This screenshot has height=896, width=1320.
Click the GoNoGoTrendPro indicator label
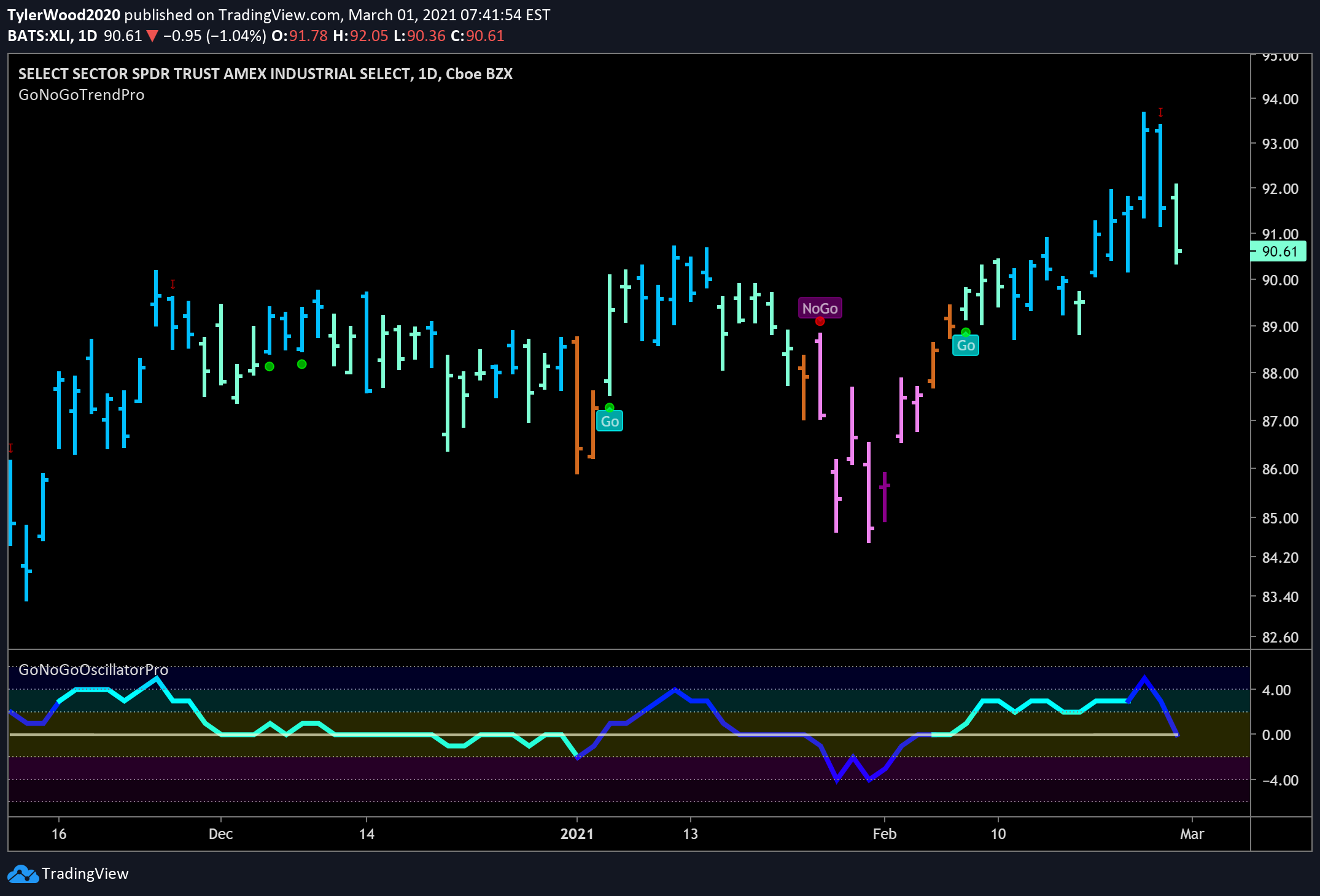coord(82,95)
